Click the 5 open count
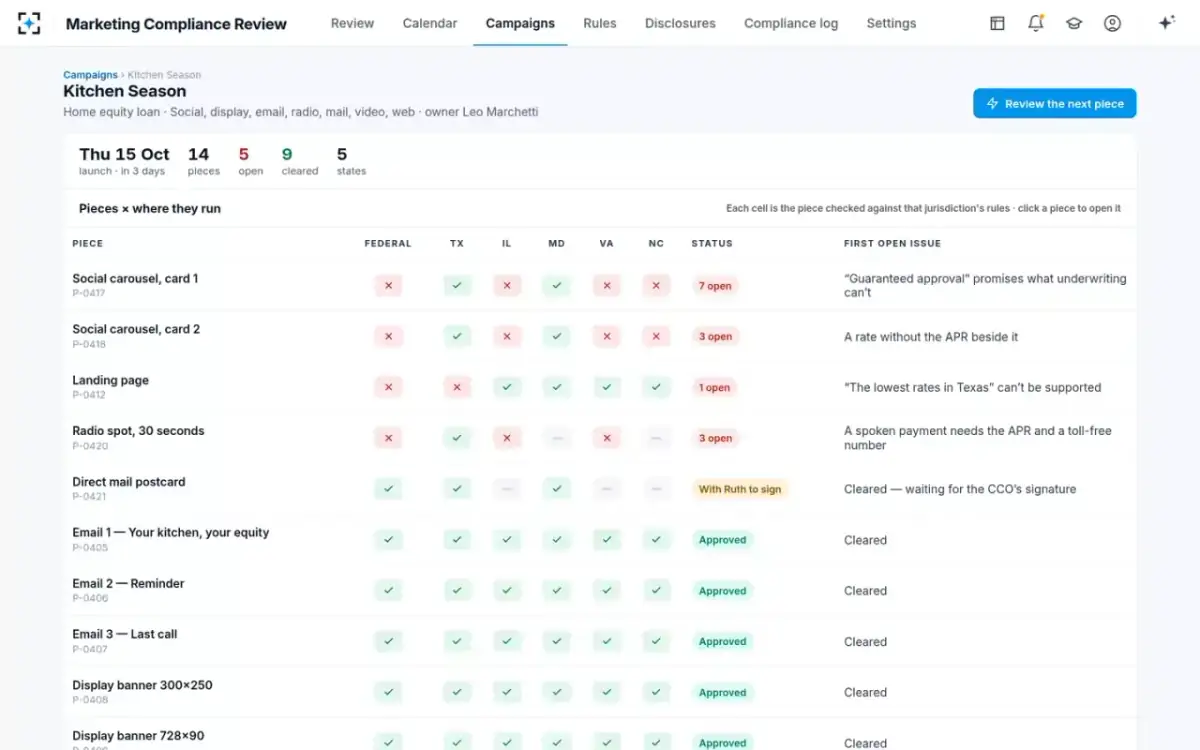Viewport: 1200px width, 750px height. [250, 160]
